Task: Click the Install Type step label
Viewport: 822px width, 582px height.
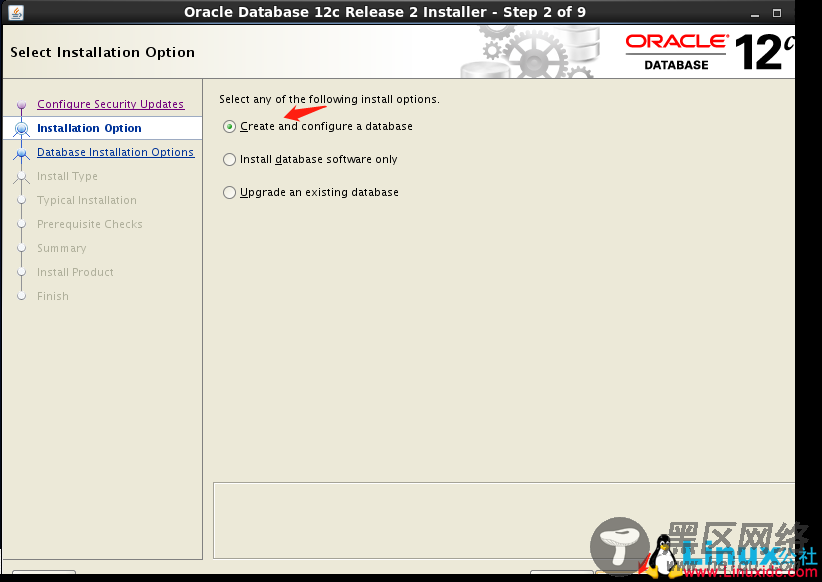Action: tap(67, 176)
